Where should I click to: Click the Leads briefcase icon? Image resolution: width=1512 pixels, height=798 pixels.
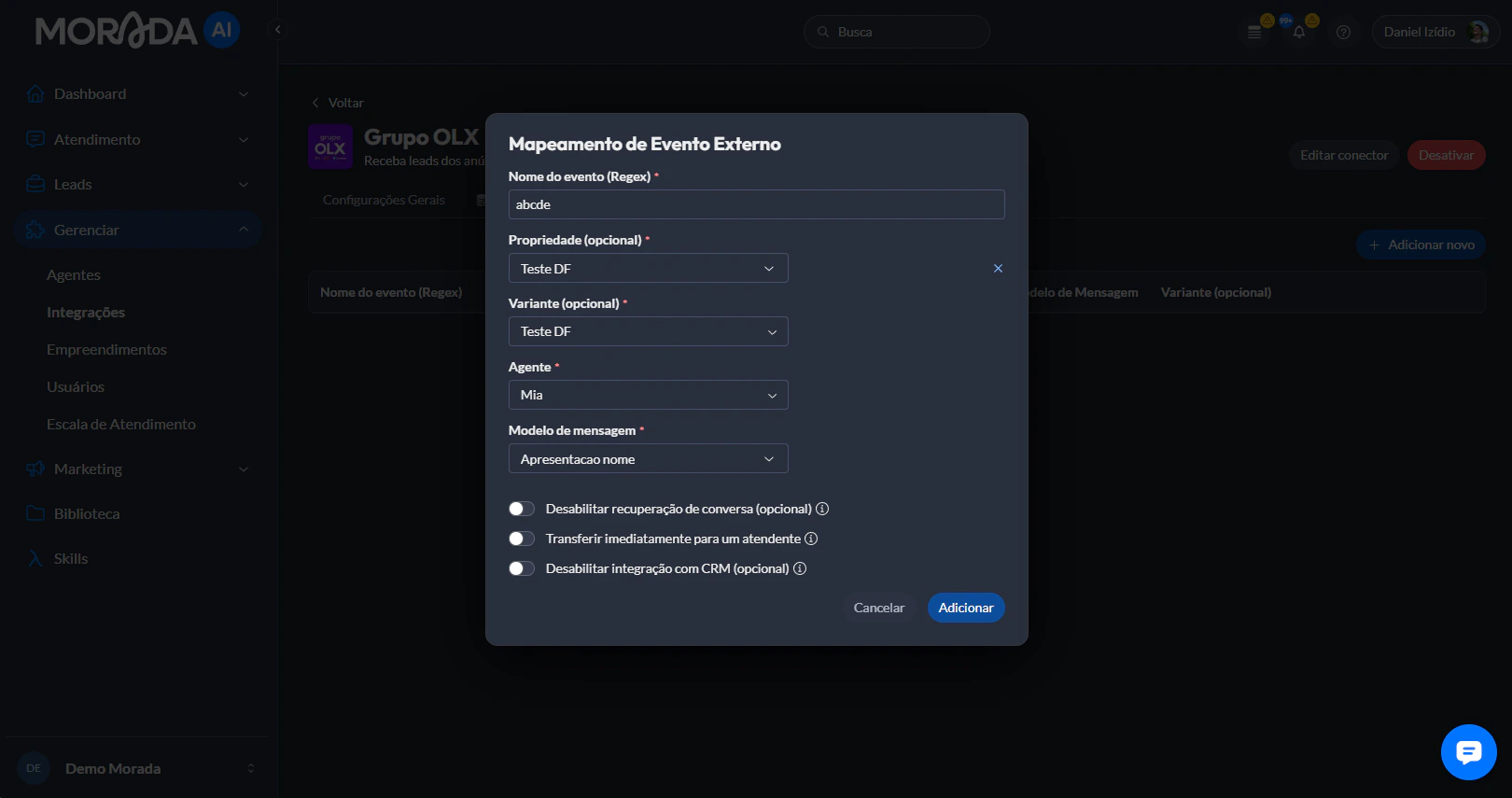(35, 184)
